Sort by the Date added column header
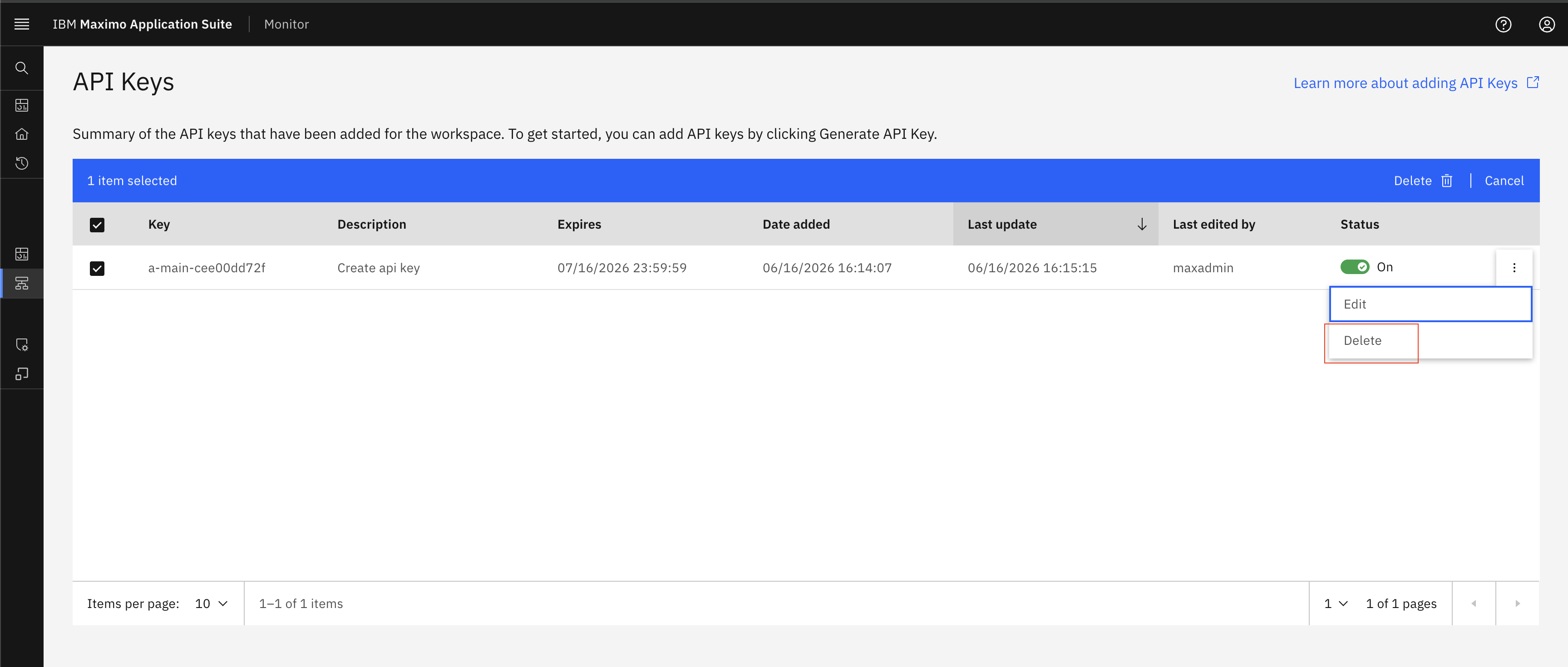Screen dimensions: 1568x667 pyautogui.click(x=795, y=225)
